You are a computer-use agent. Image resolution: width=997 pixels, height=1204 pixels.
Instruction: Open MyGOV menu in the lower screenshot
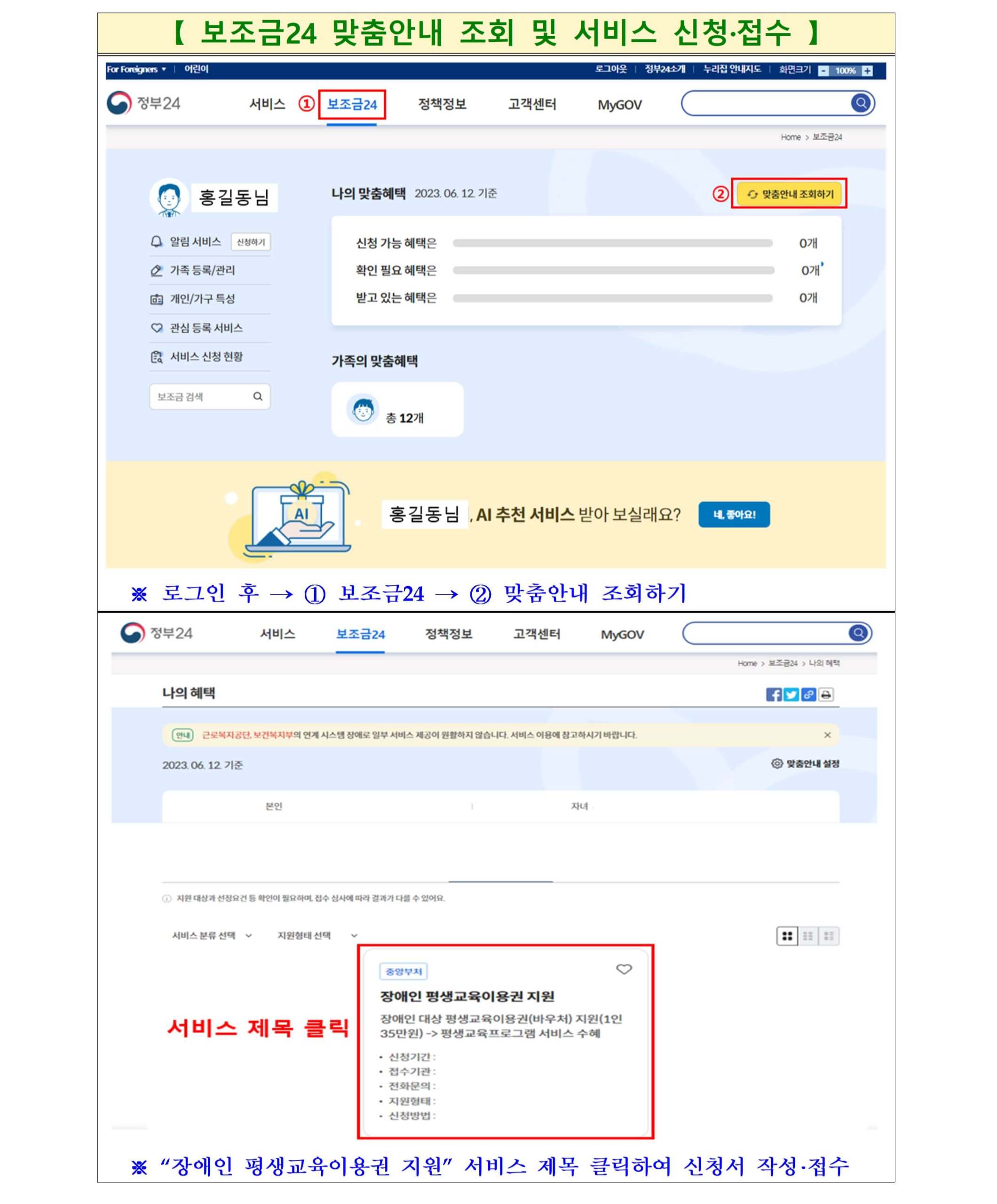point(622,634)
